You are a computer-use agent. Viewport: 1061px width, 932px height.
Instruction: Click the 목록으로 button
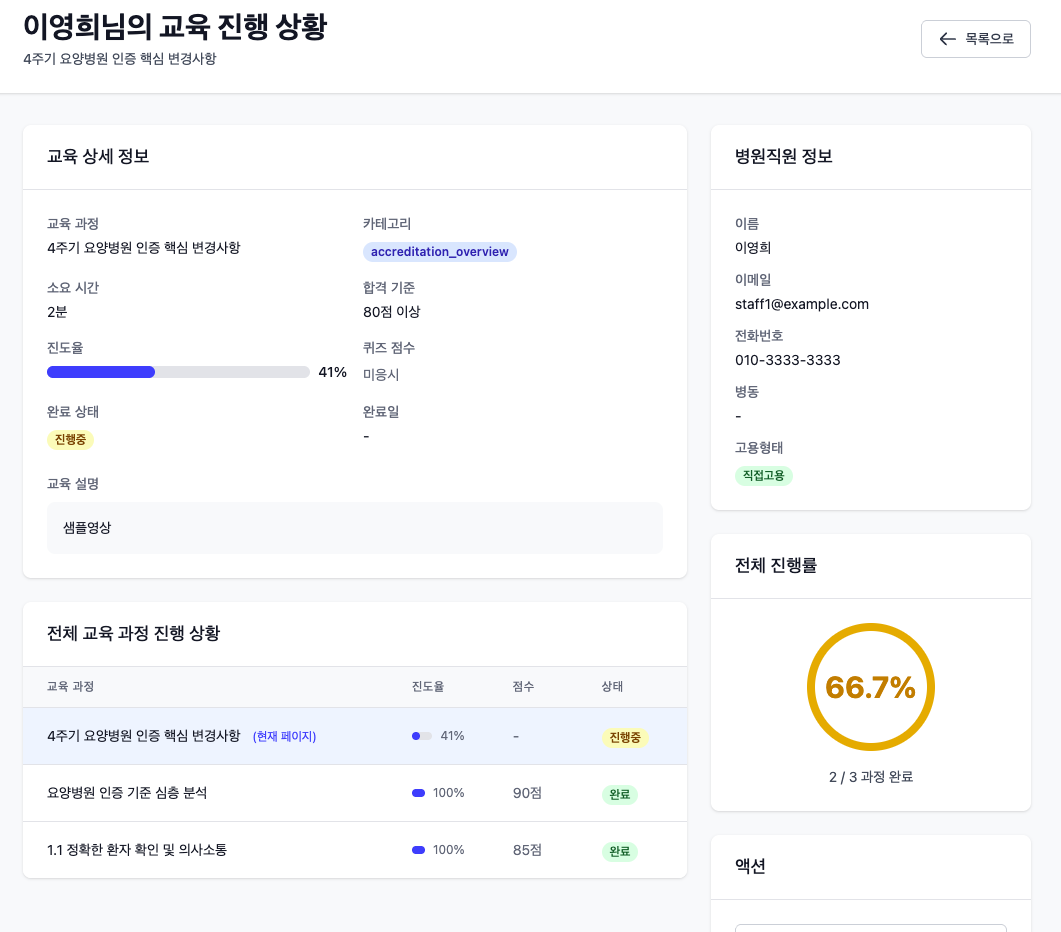coord(976,39)
